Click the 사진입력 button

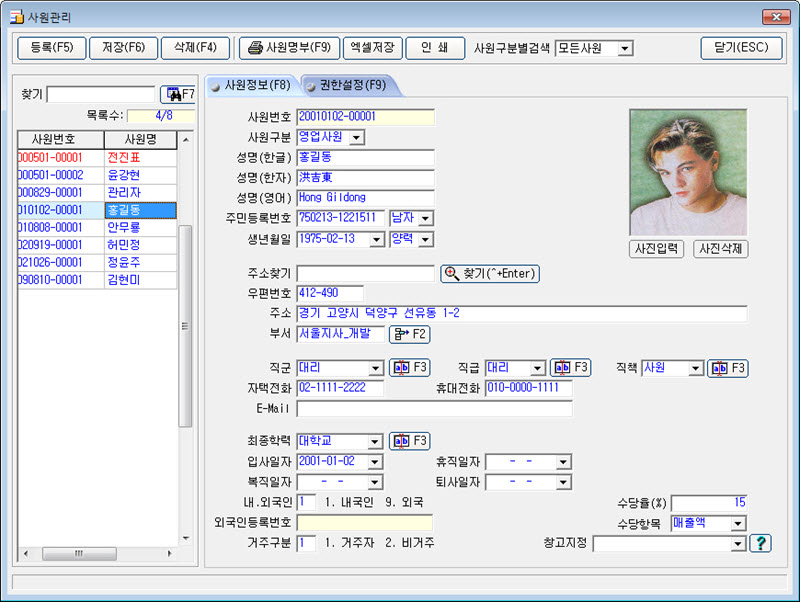656,249
